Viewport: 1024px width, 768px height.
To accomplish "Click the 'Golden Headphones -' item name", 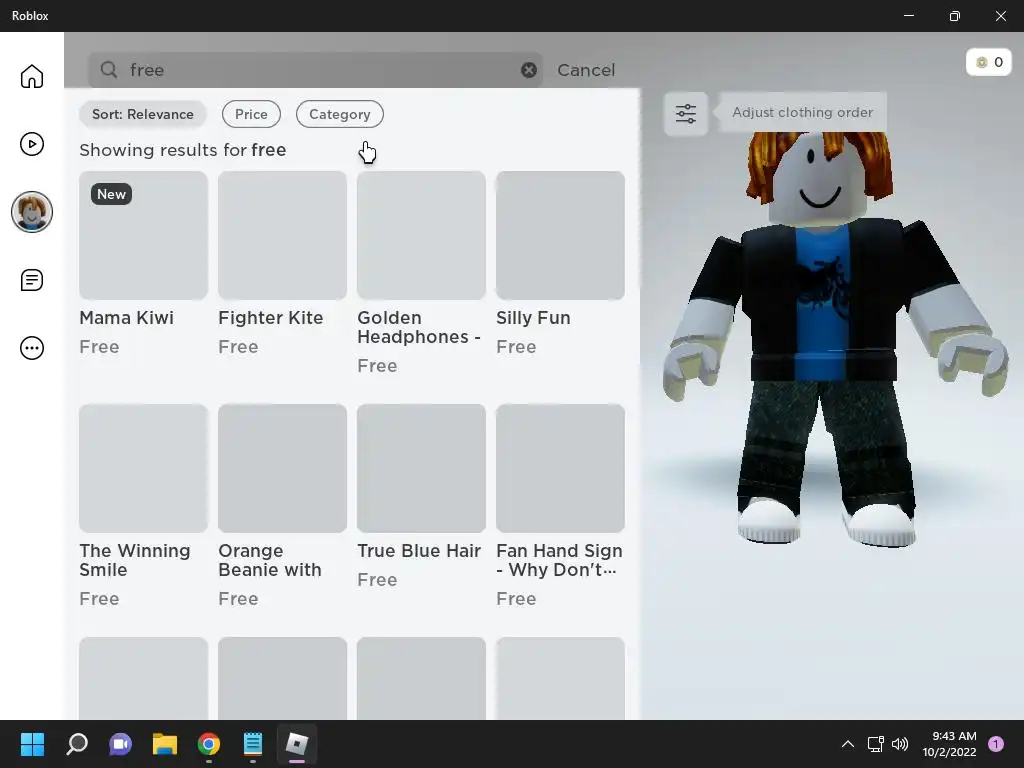I will click(419, 327).
